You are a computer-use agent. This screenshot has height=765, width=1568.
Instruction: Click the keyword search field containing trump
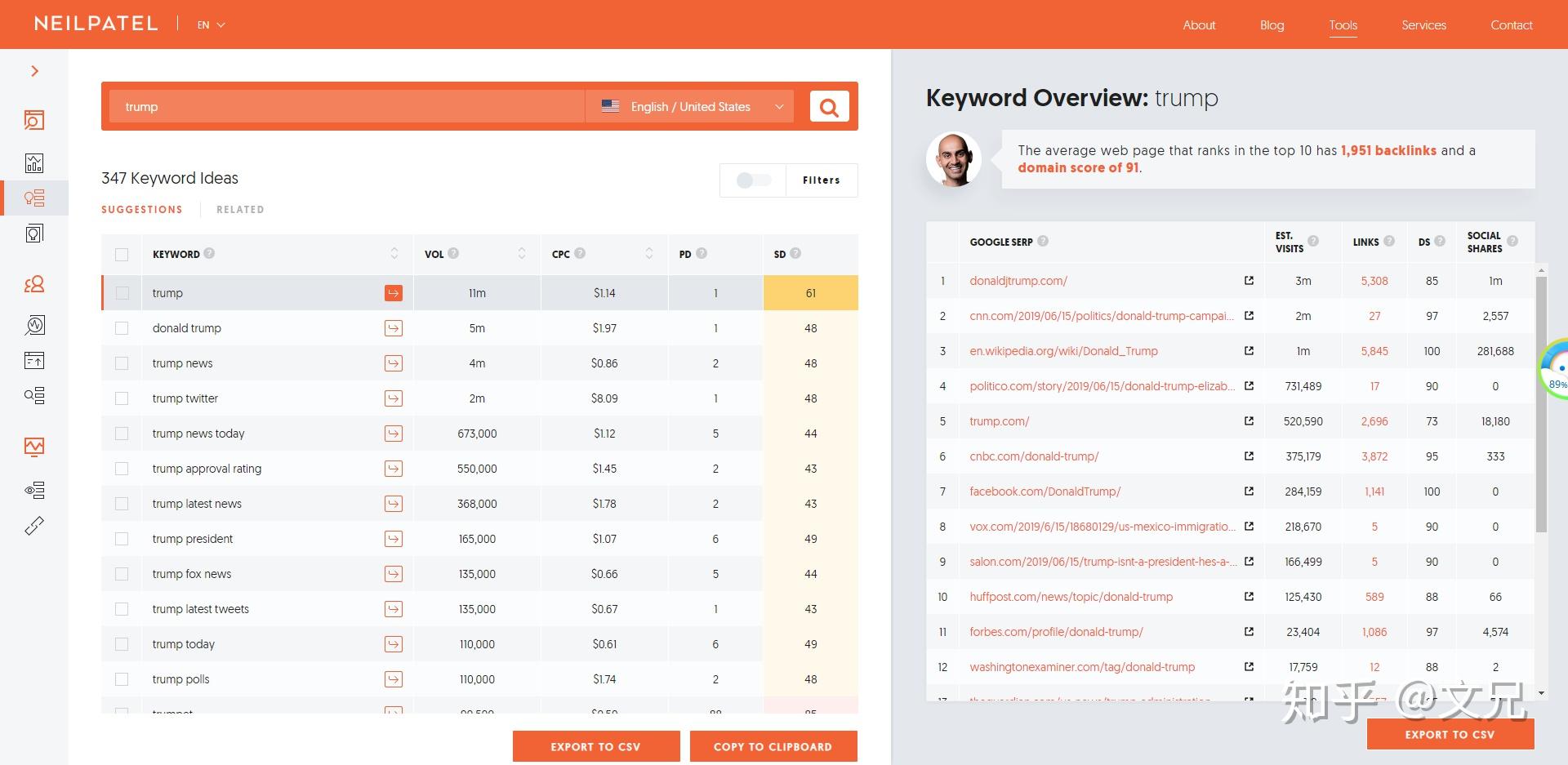click(347, 107)
